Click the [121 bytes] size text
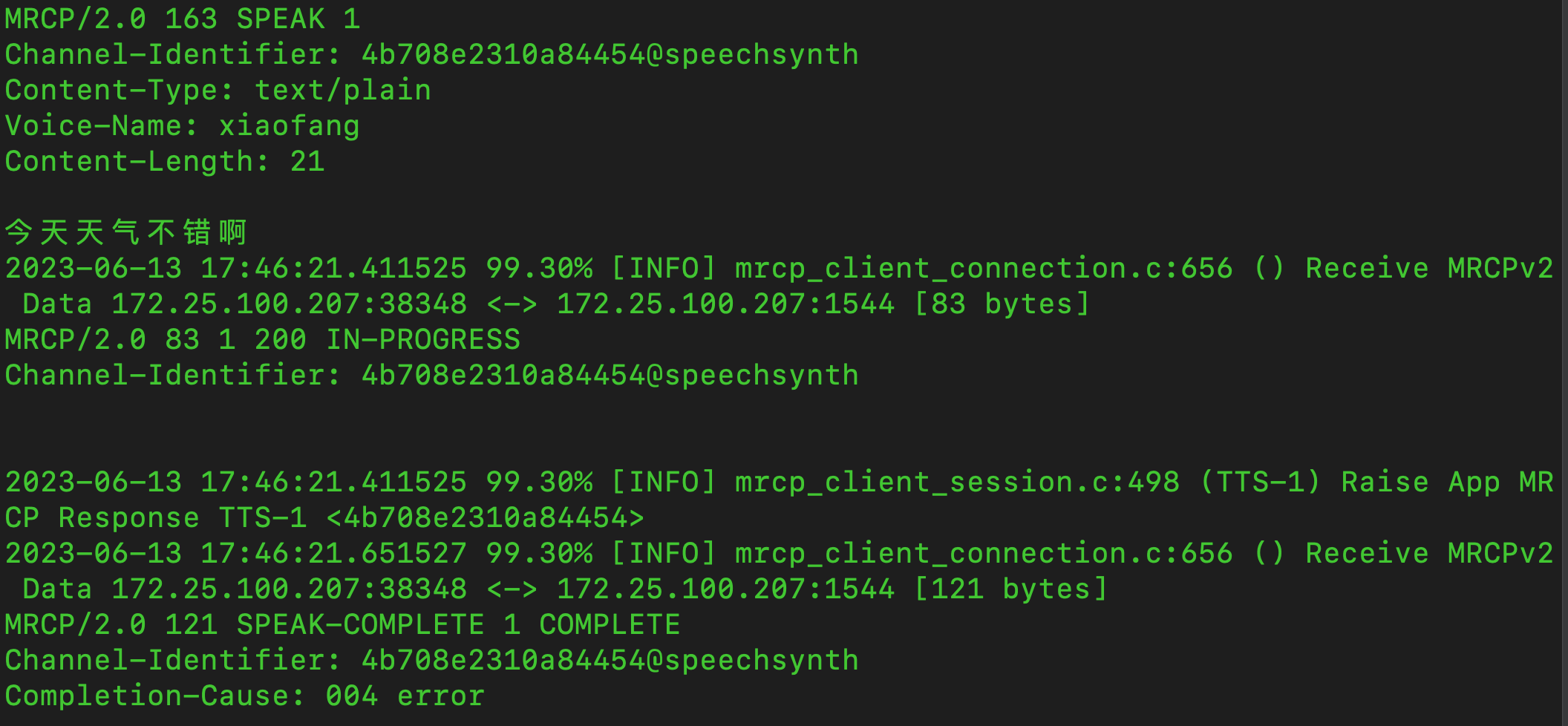 [x=1011, y=589]
